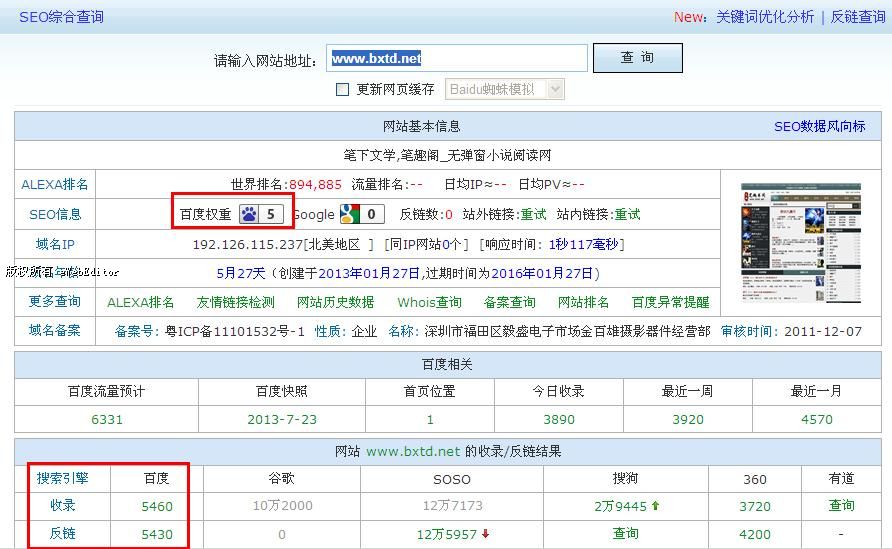Click SOSO 反链 value 12万5957

[447, 534]
